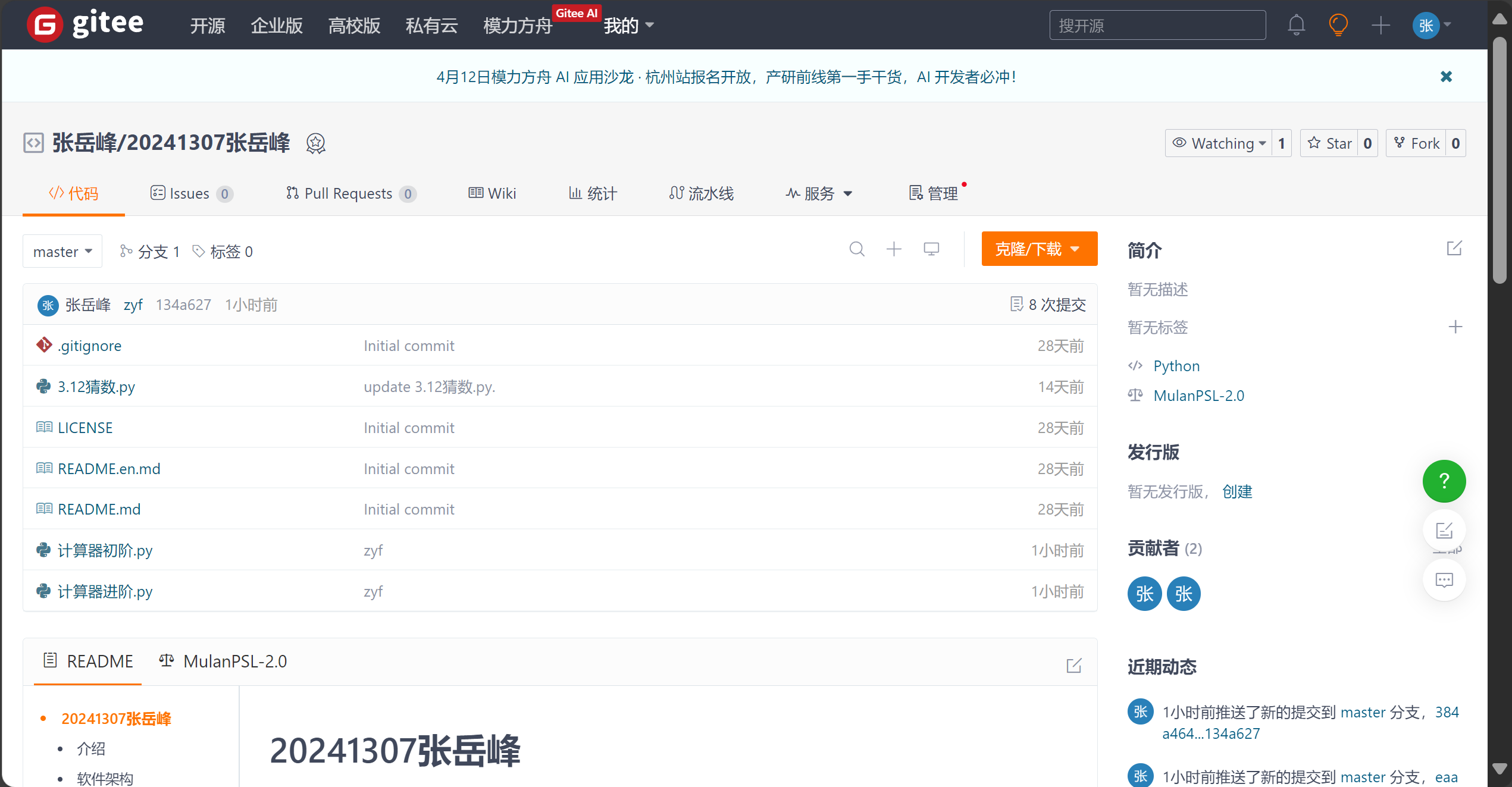Star this repository

1329,143
